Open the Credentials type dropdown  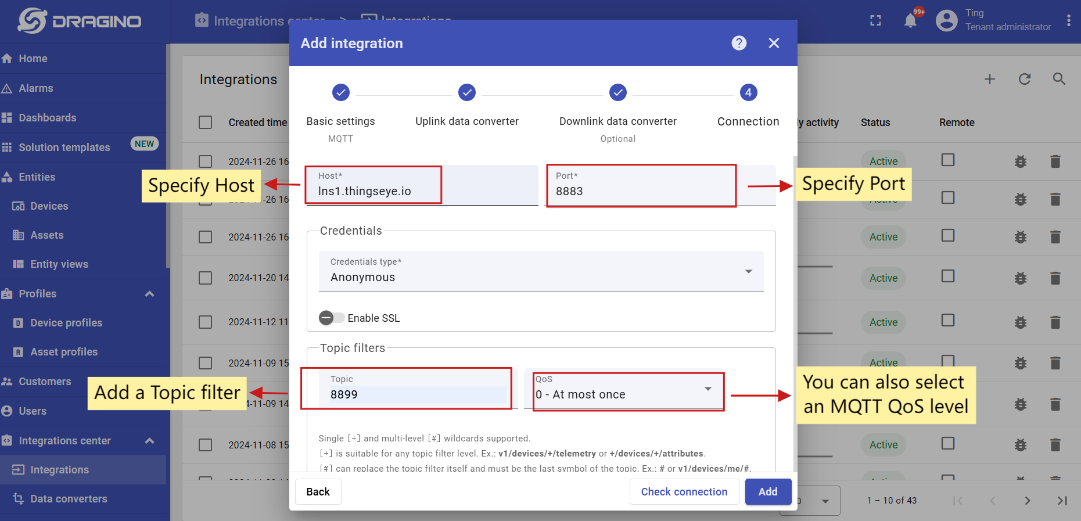click(541, 271)
